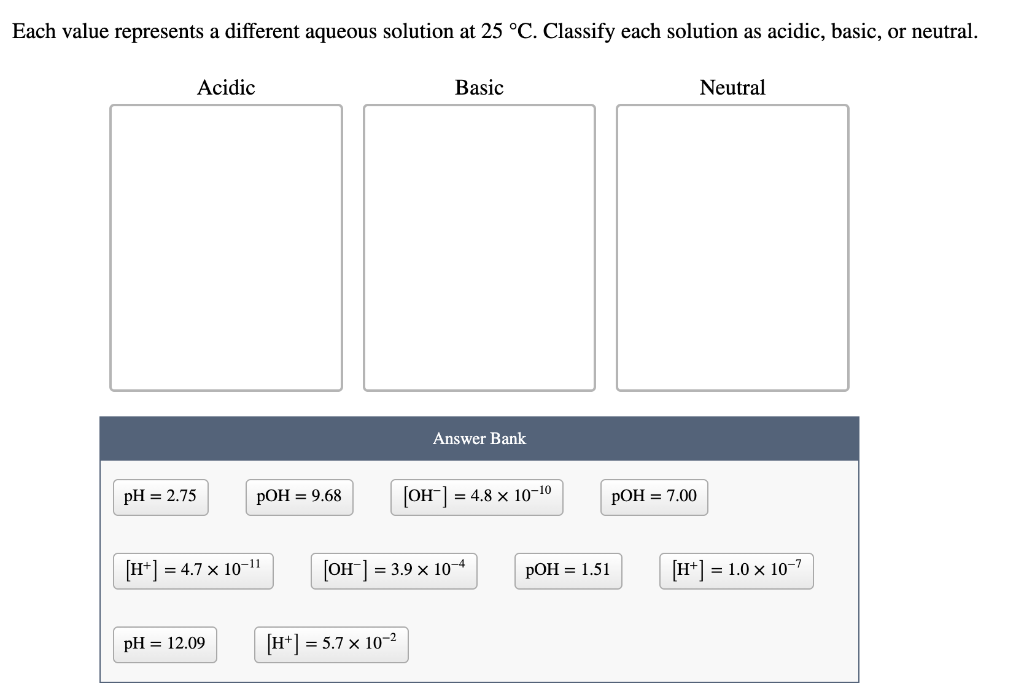Screen dimensions: 1024x694
Task: Click the Answer Bank header bar
Action: coord(479,438)
